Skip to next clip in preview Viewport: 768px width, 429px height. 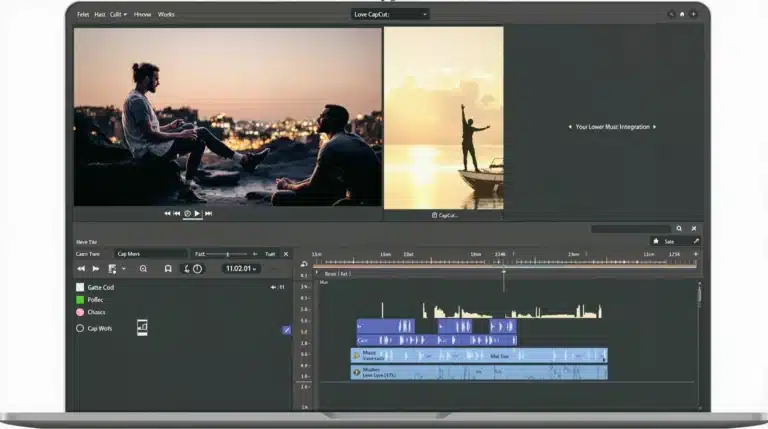[208, 214]
